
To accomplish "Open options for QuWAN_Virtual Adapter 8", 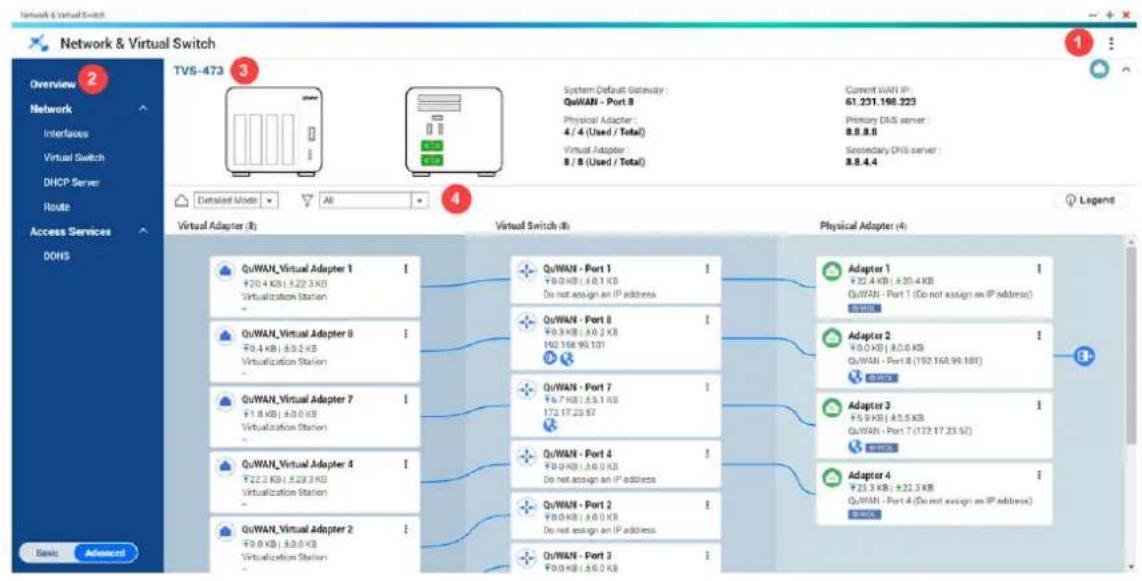I will [x=405, y=333].
